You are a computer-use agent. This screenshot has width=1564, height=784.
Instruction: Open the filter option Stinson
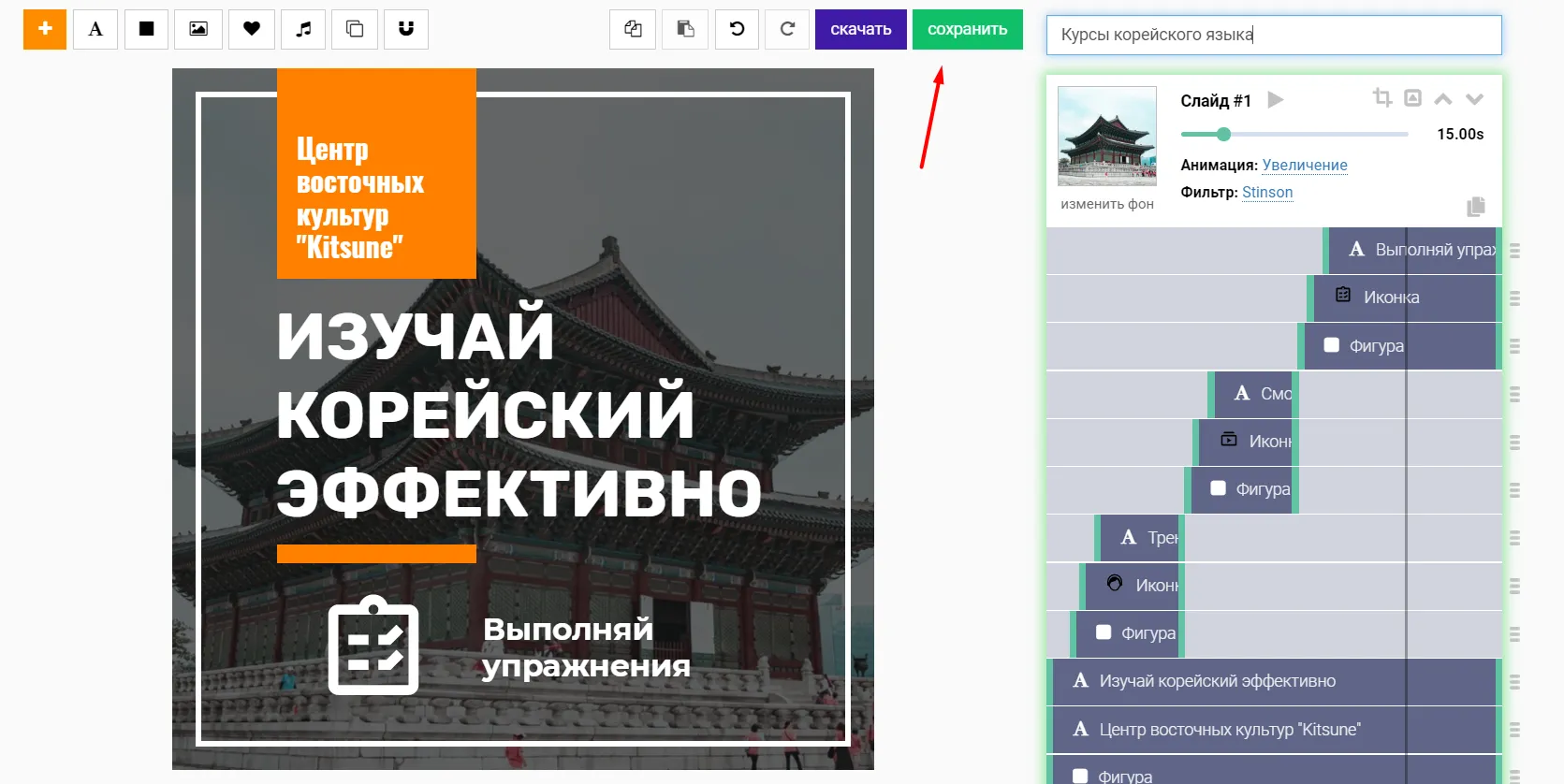click(1267, 192)
